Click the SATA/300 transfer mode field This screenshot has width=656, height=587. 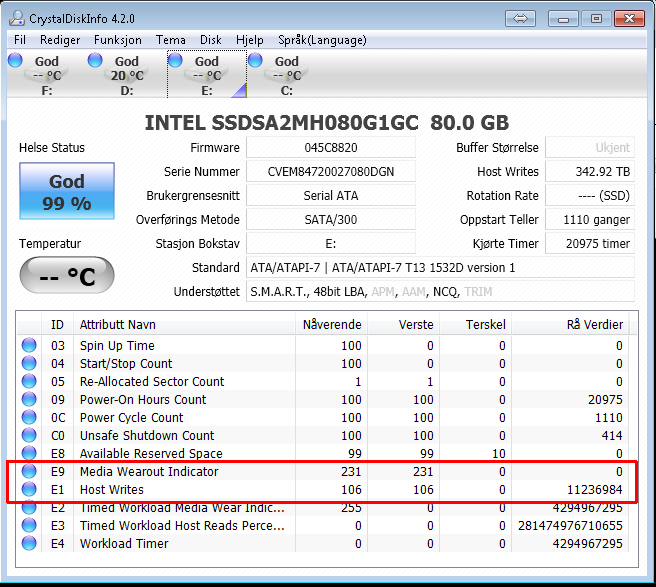pos(331,220)
